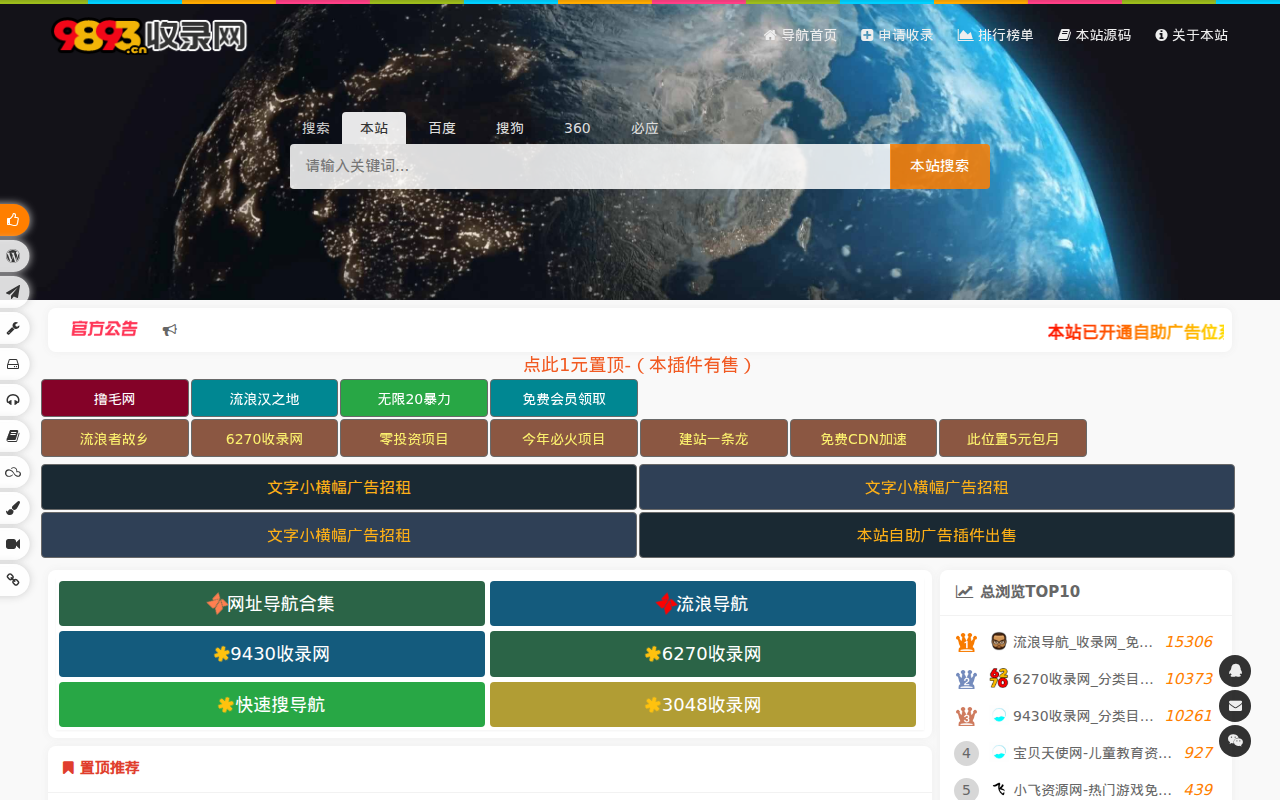Click the silver crown rank-two icon
Screen dimensions: 1280x800
tap(966, 679)
